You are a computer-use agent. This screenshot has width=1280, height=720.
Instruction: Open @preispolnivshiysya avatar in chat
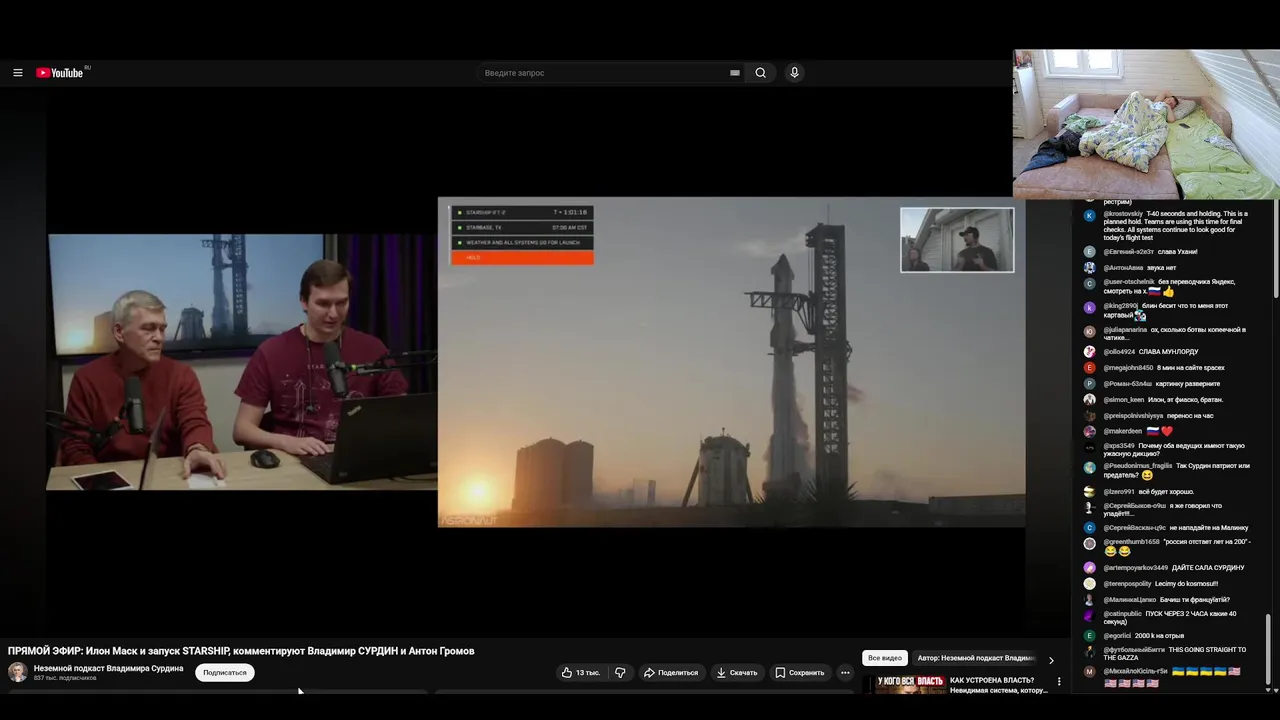pyautogui.click(x=1090, y=416)
